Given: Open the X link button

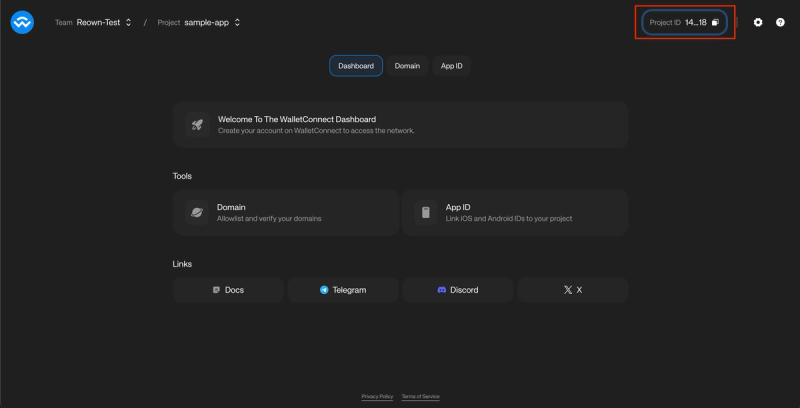Looking at the screenshot, I should 573,290.
